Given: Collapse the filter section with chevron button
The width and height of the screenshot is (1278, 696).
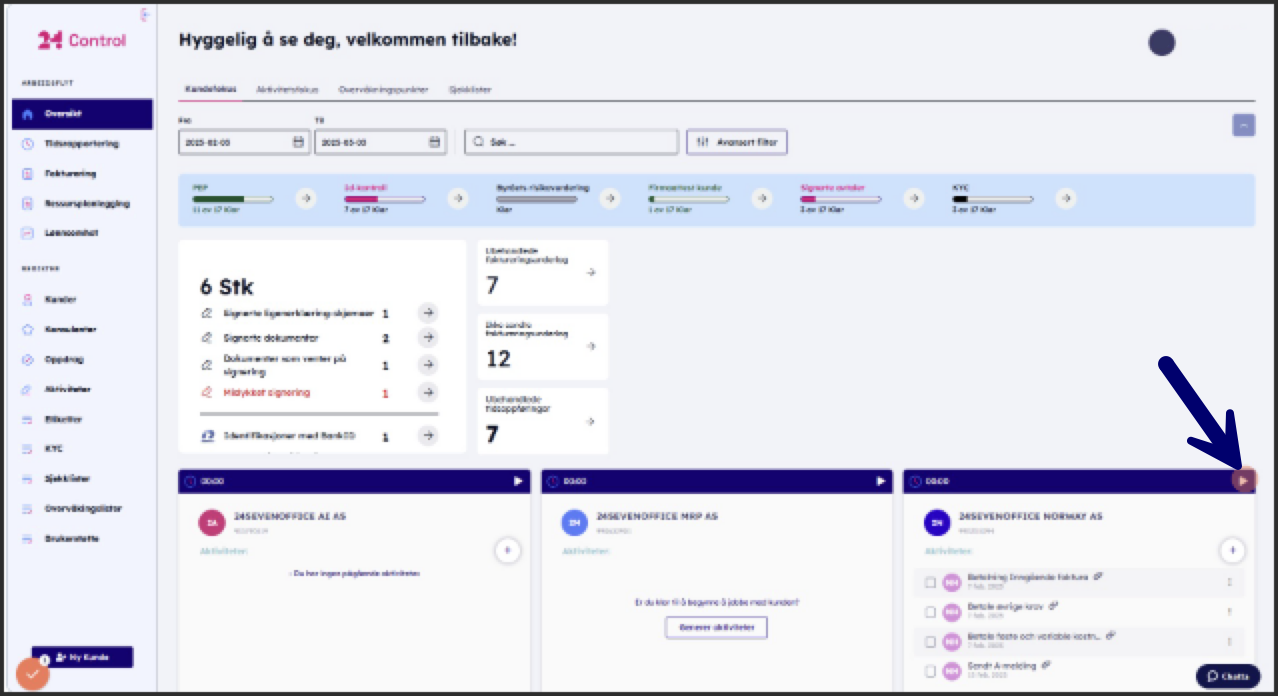Looking at the screenshot, I should pyautogui.click(x=1243, y=125).
